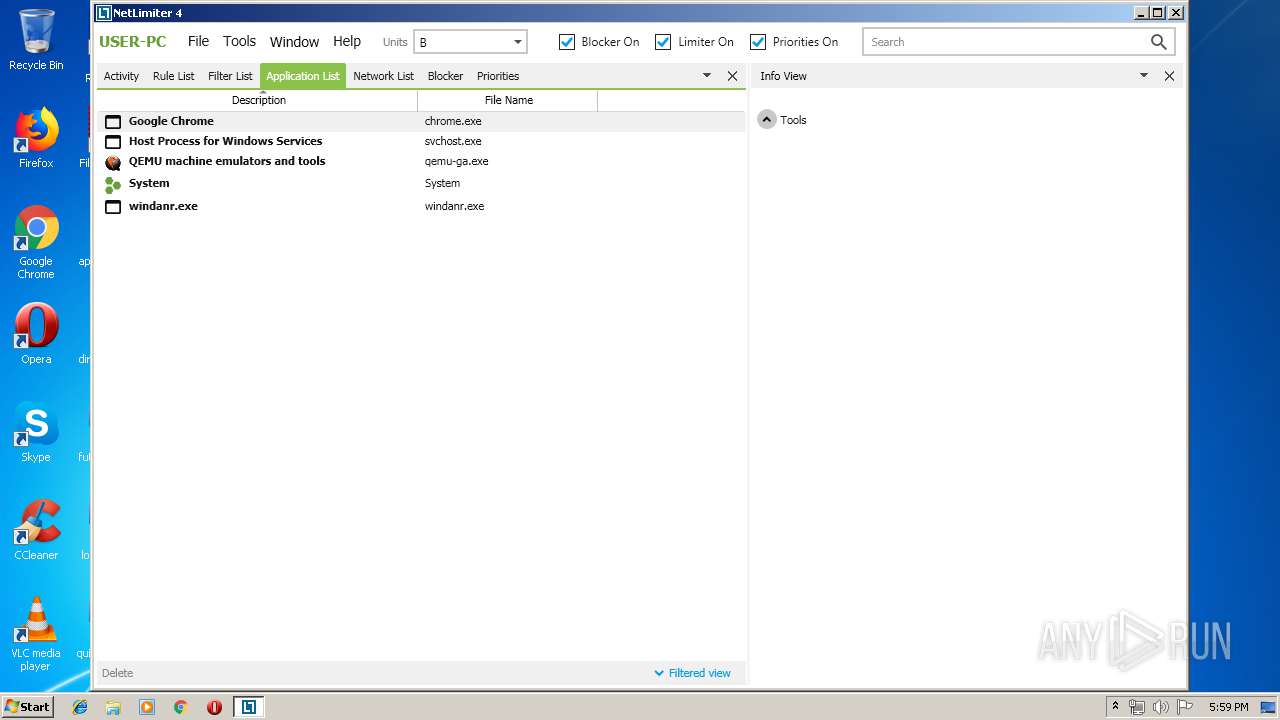
Task: Toggle the Limiter On checkbox
Action: pyautogui.click(x=663, y=42)
